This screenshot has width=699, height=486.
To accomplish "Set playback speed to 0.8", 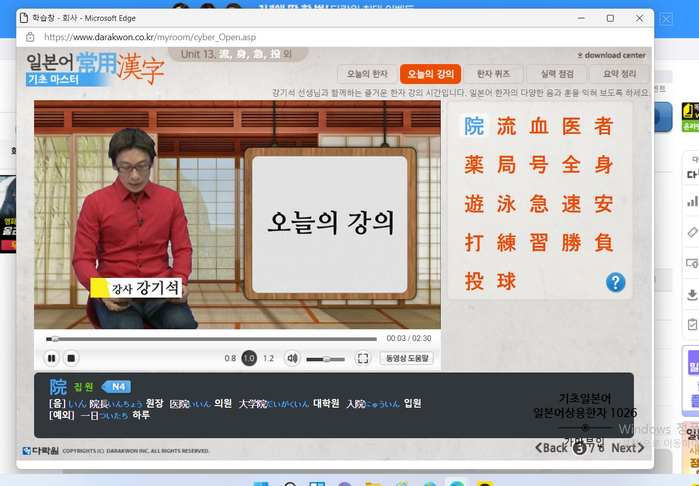I will point(230,358).
